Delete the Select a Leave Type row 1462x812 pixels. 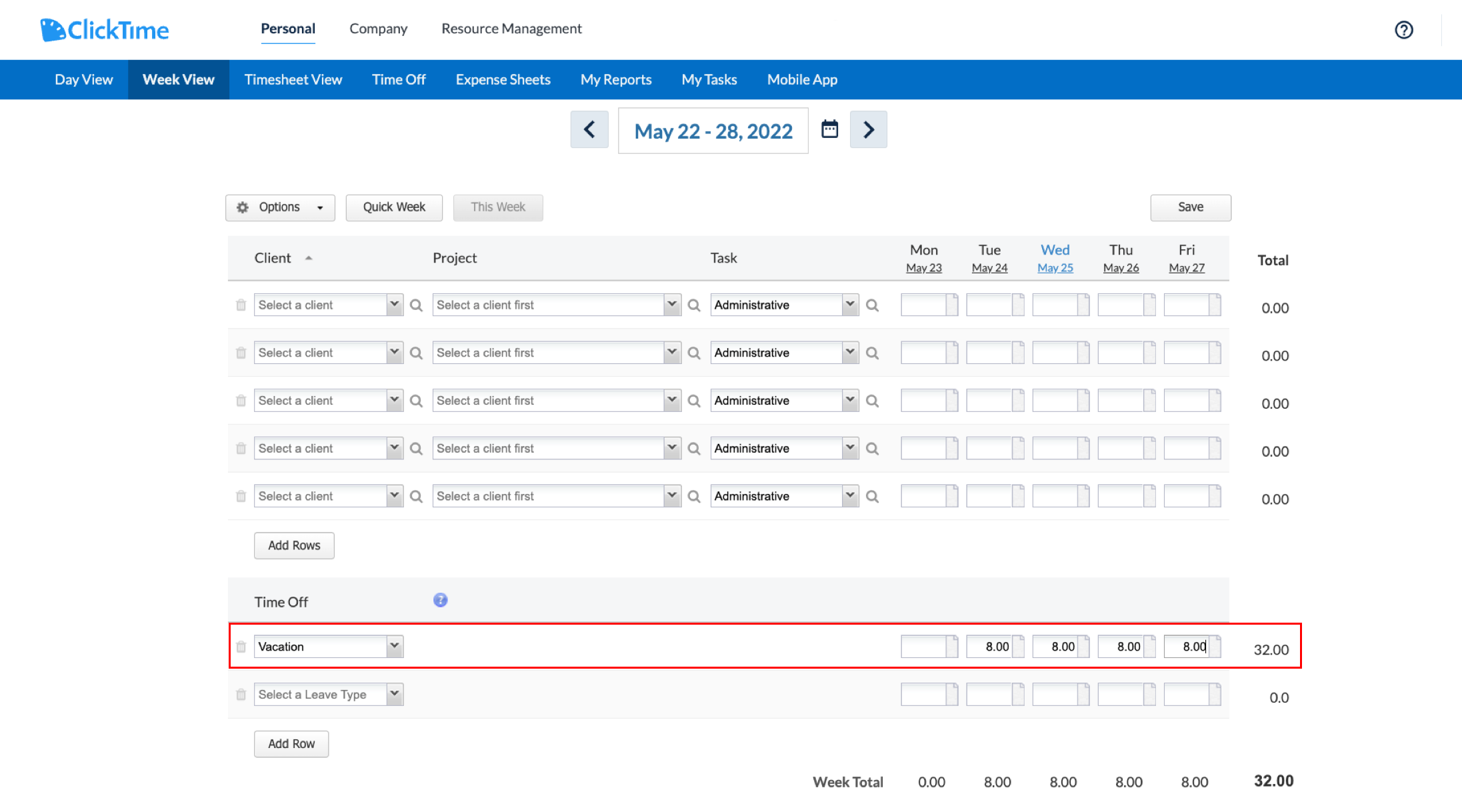[241, 695]
